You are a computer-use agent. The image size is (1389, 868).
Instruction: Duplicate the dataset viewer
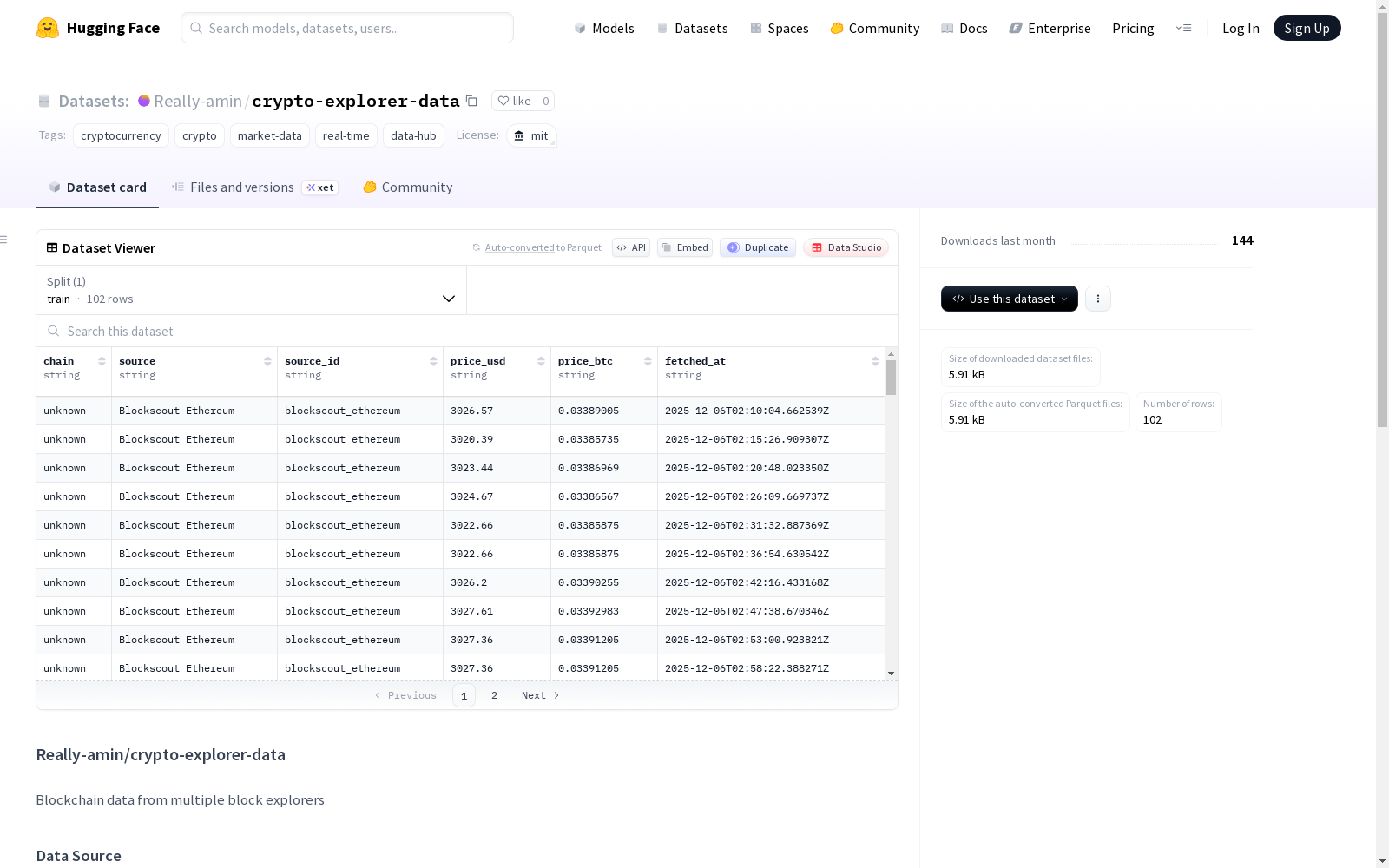click(758, 247)
